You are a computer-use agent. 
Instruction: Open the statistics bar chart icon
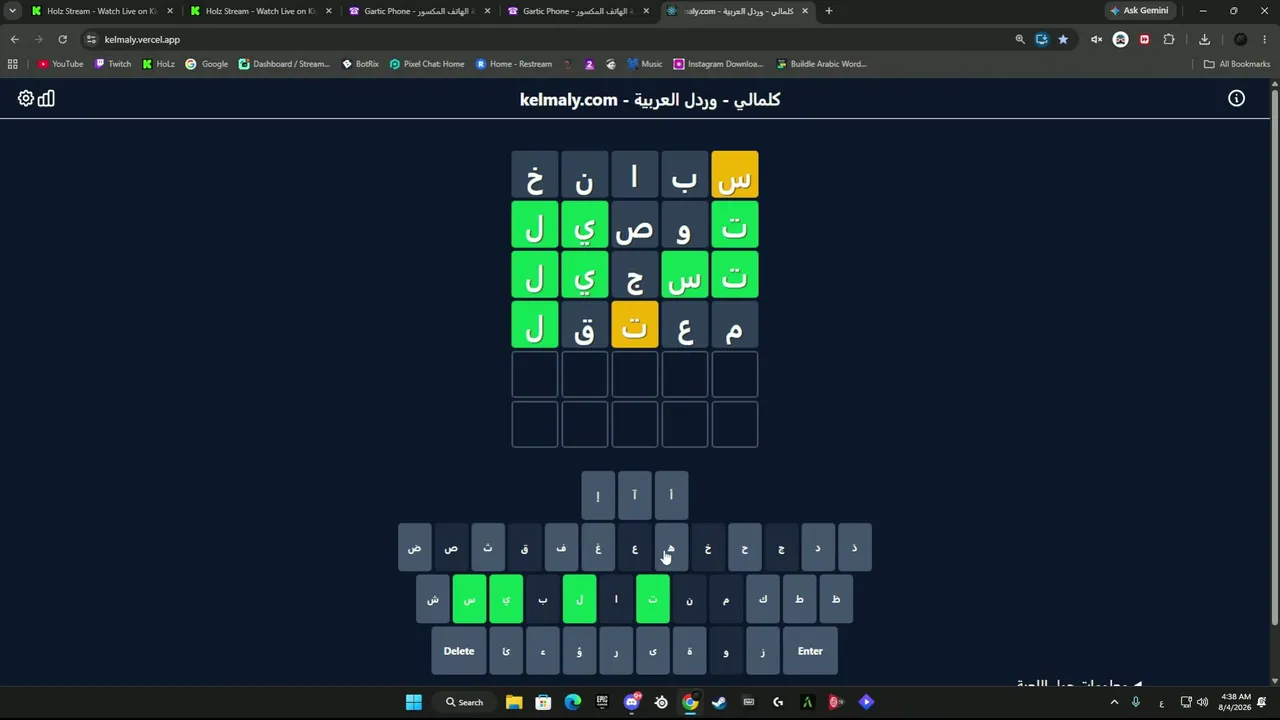(x=46, y=99)
